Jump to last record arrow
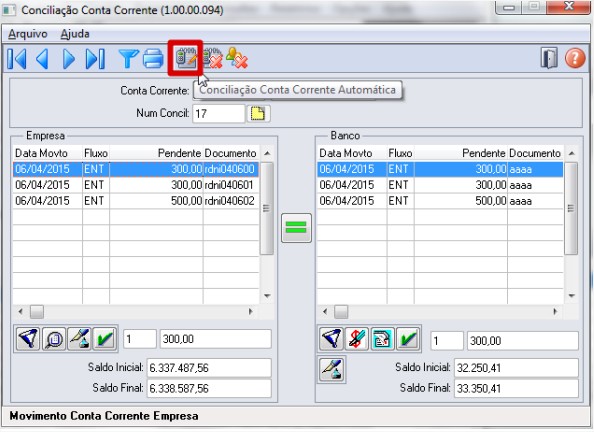Image resolution: width=594 pixels, height=432 pixels. pyautogui.click(x=95, y=59)
